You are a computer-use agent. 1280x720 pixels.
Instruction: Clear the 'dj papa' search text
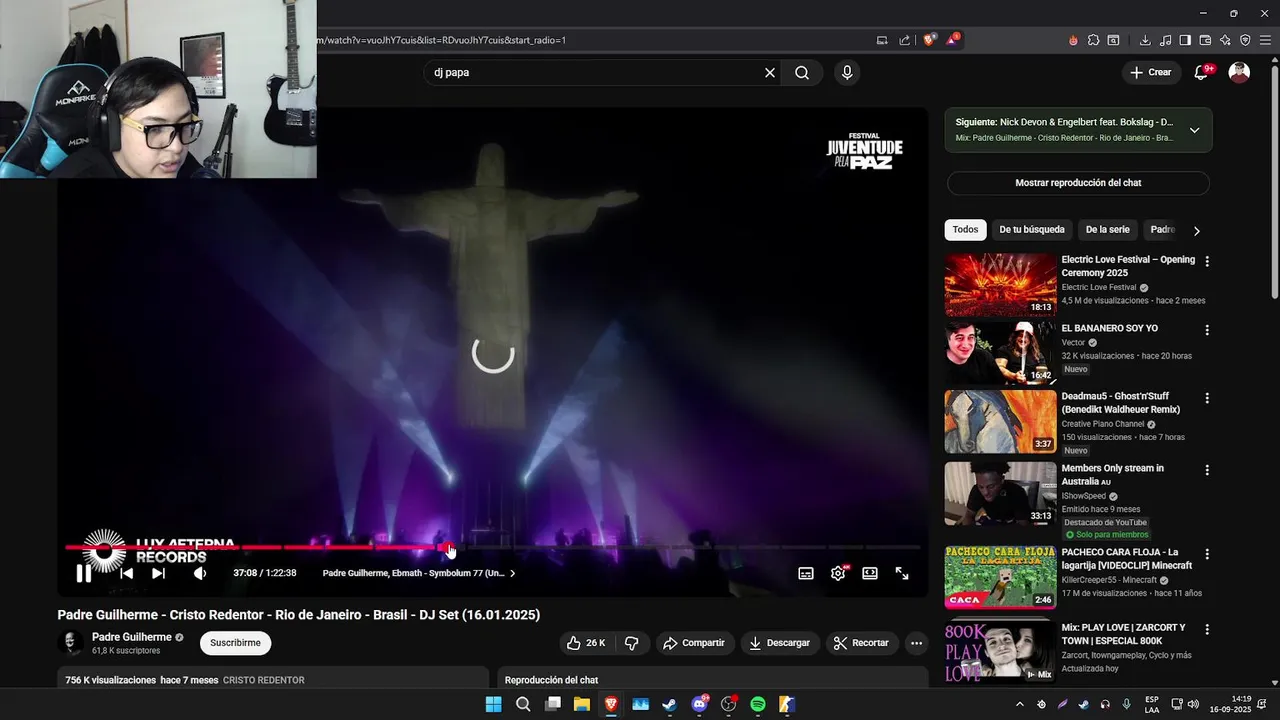click(770, 72)
